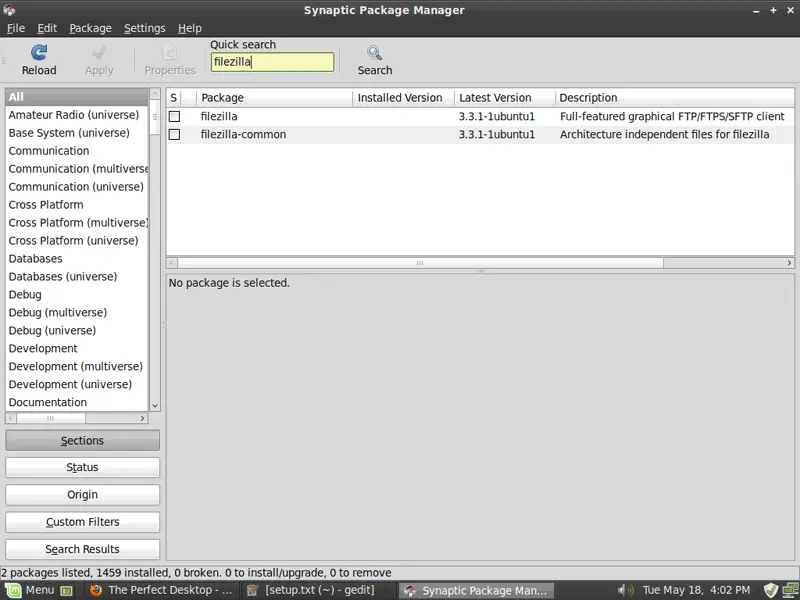Open the Mint Menu in the taskbar
This screenshot has height=600, width=800.
[x=30, y=590]
